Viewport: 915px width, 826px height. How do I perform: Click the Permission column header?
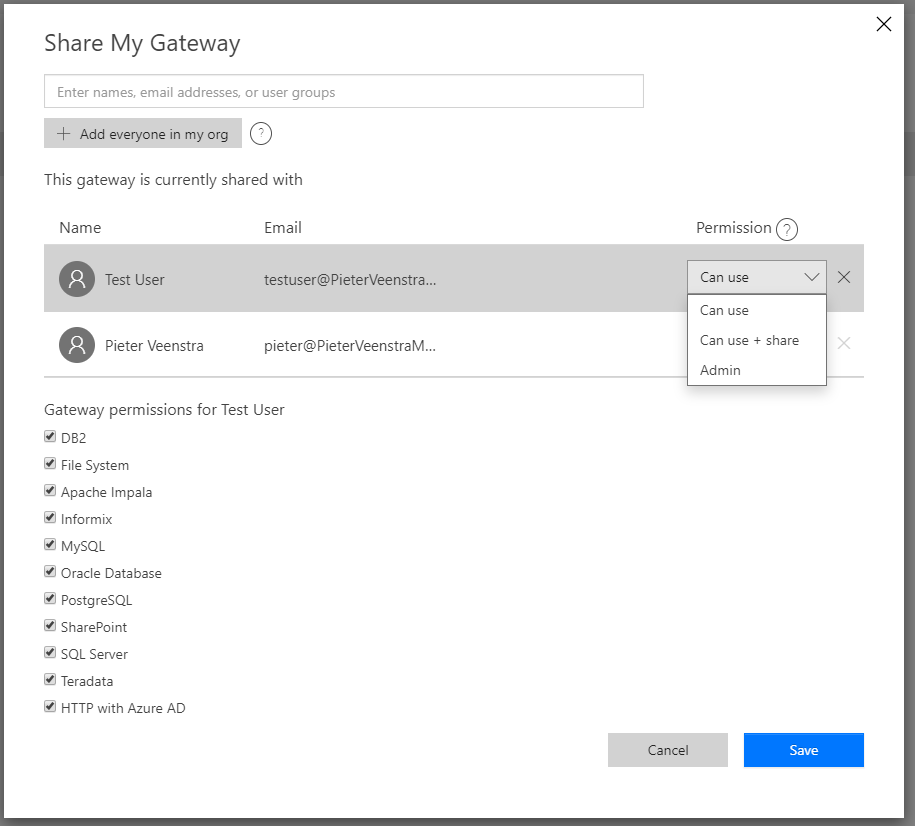pyautogui.click(x=734, y=228)
